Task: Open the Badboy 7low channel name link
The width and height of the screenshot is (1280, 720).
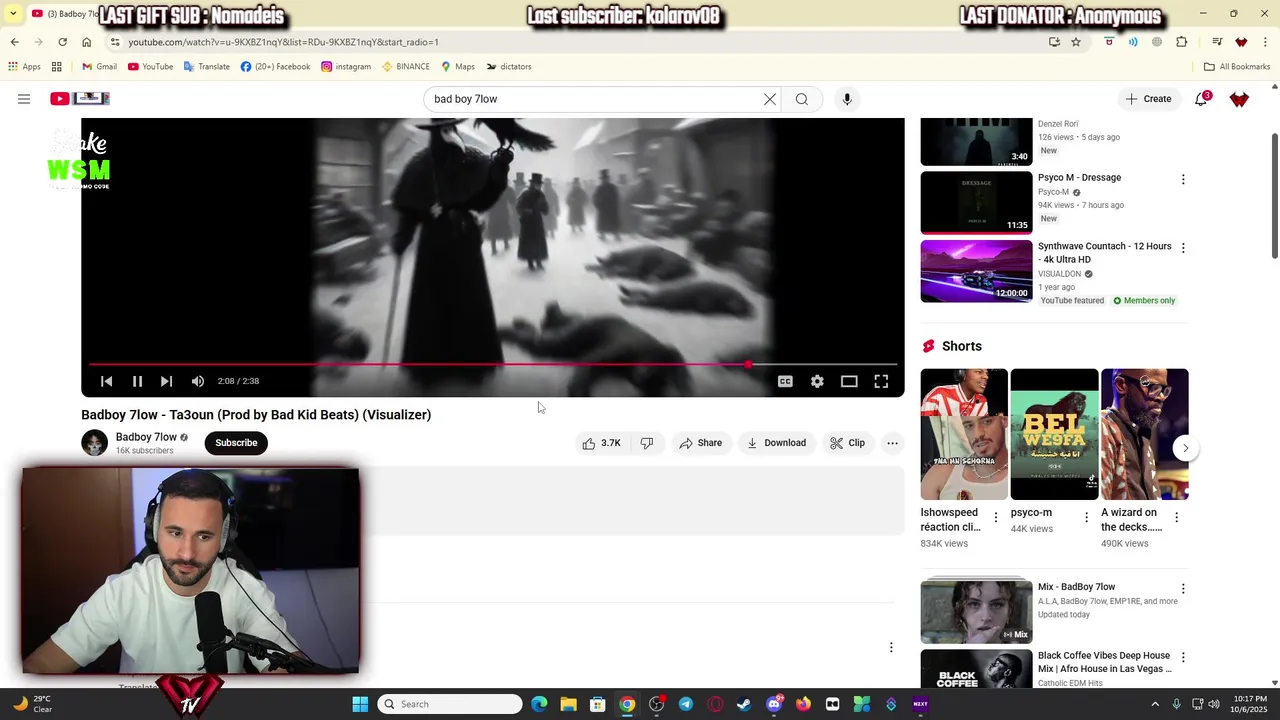Action: [146, 437]
